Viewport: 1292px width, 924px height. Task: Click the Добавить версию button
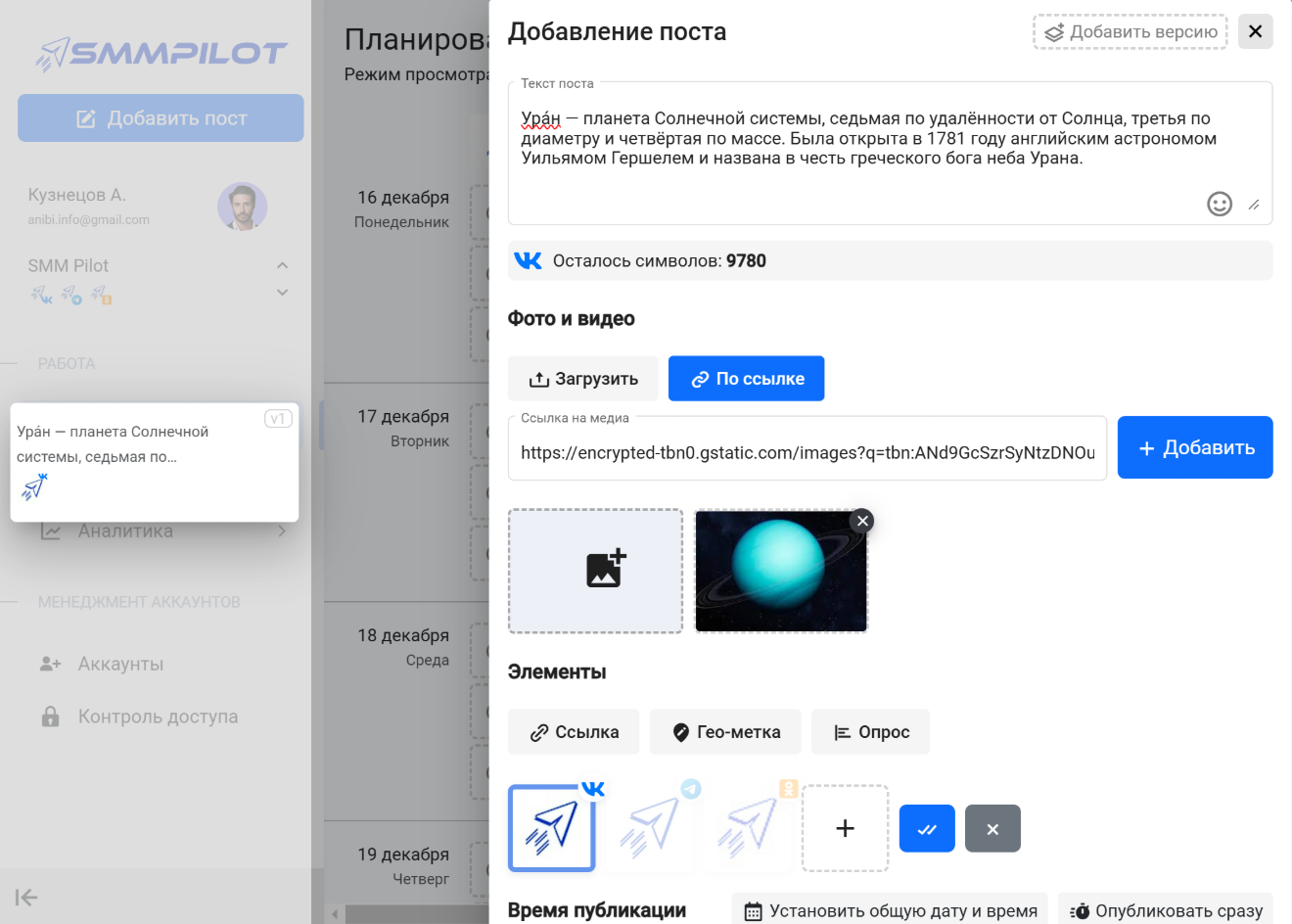[1130, 32]
